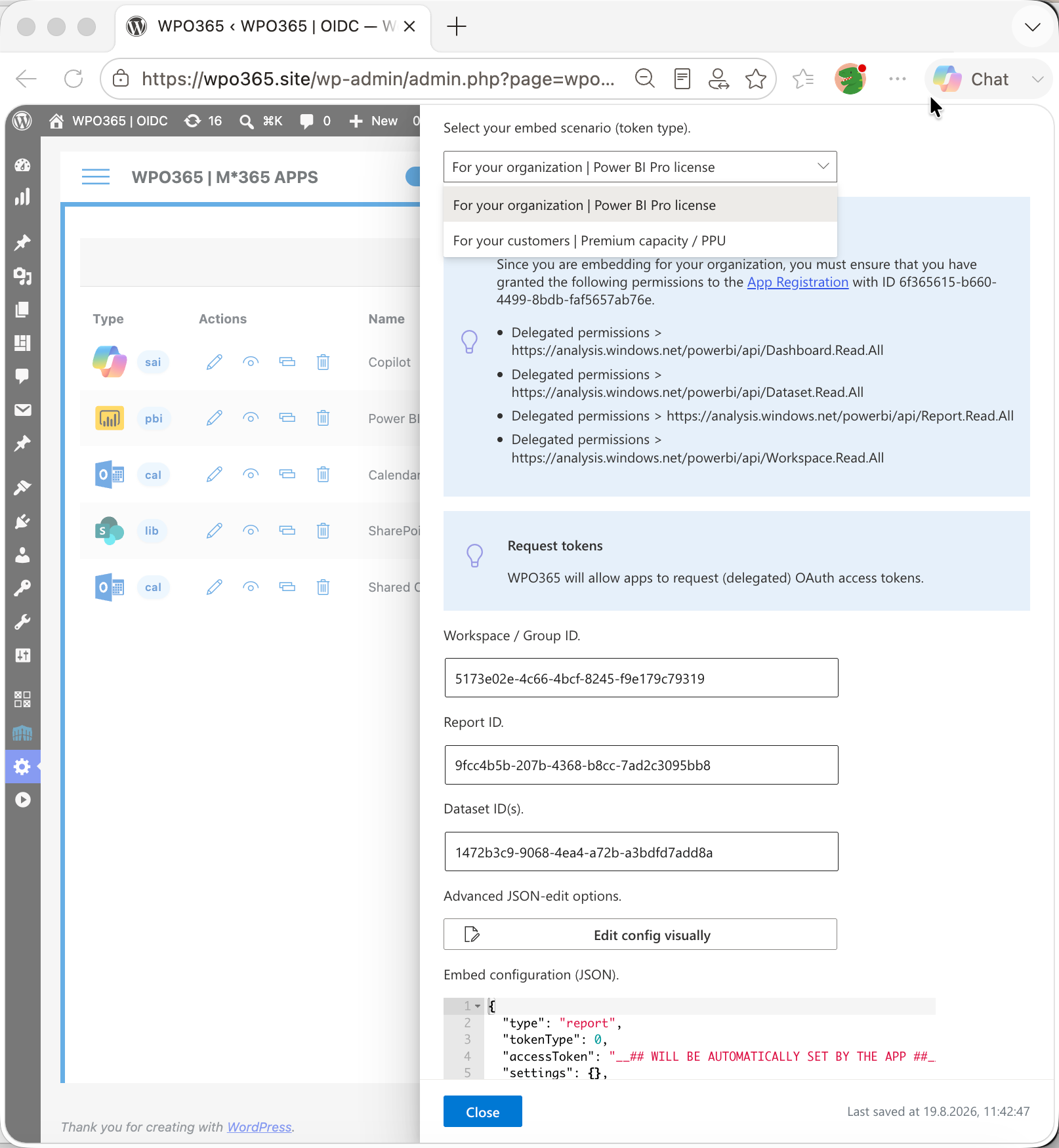This screenshot has width=1059, height=1148.
Task: Copy shortcode icon in Power BI row
Action: [x=287, y=418]
